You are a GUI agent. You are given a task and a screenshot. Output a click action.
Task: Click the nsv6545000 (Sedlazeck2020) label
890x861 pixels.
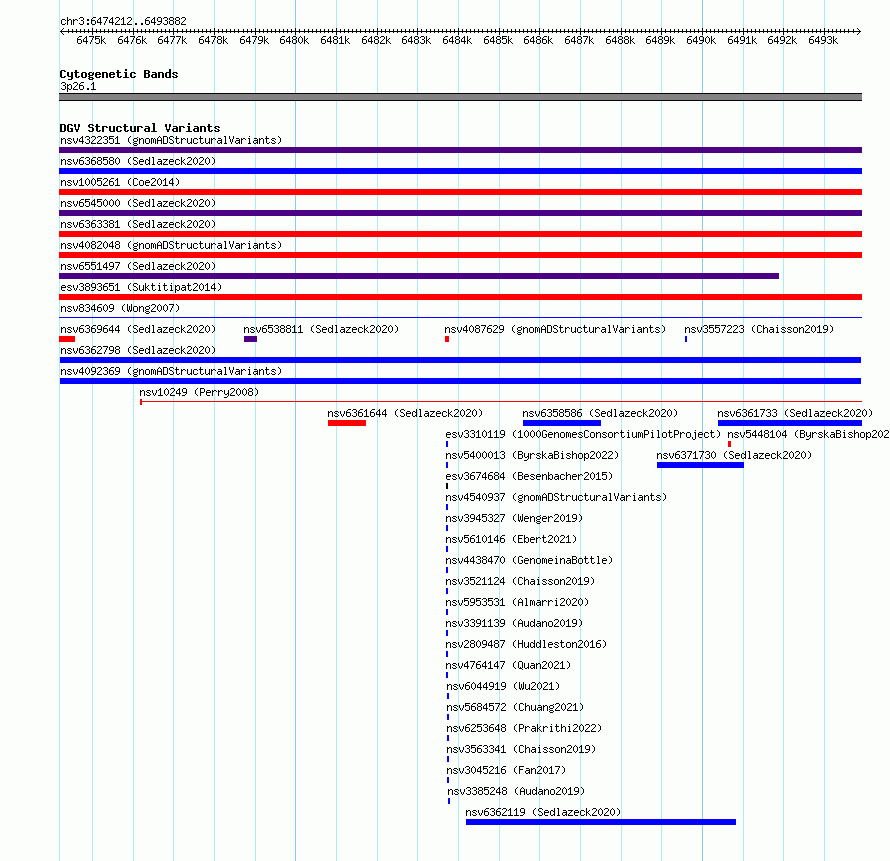tap(138, 203)
